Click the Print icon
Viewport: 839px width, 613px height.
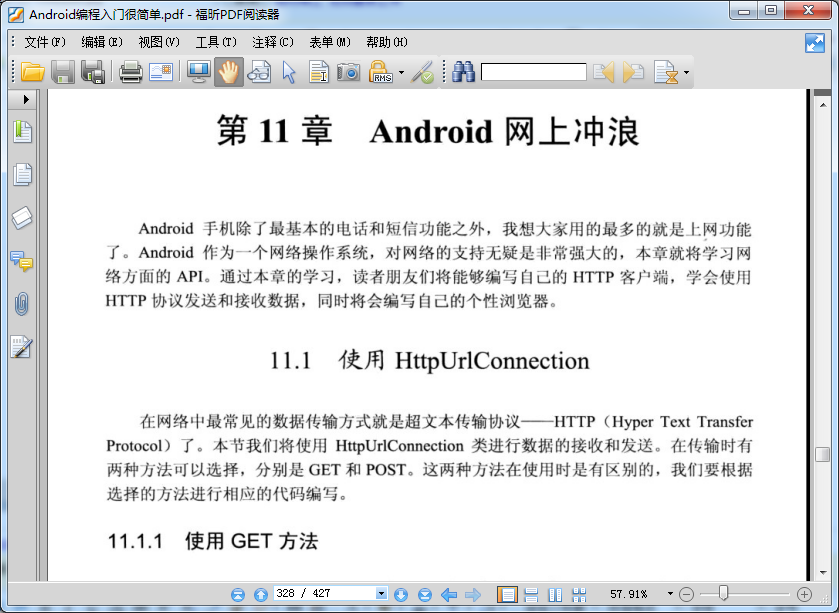[131, 72]
